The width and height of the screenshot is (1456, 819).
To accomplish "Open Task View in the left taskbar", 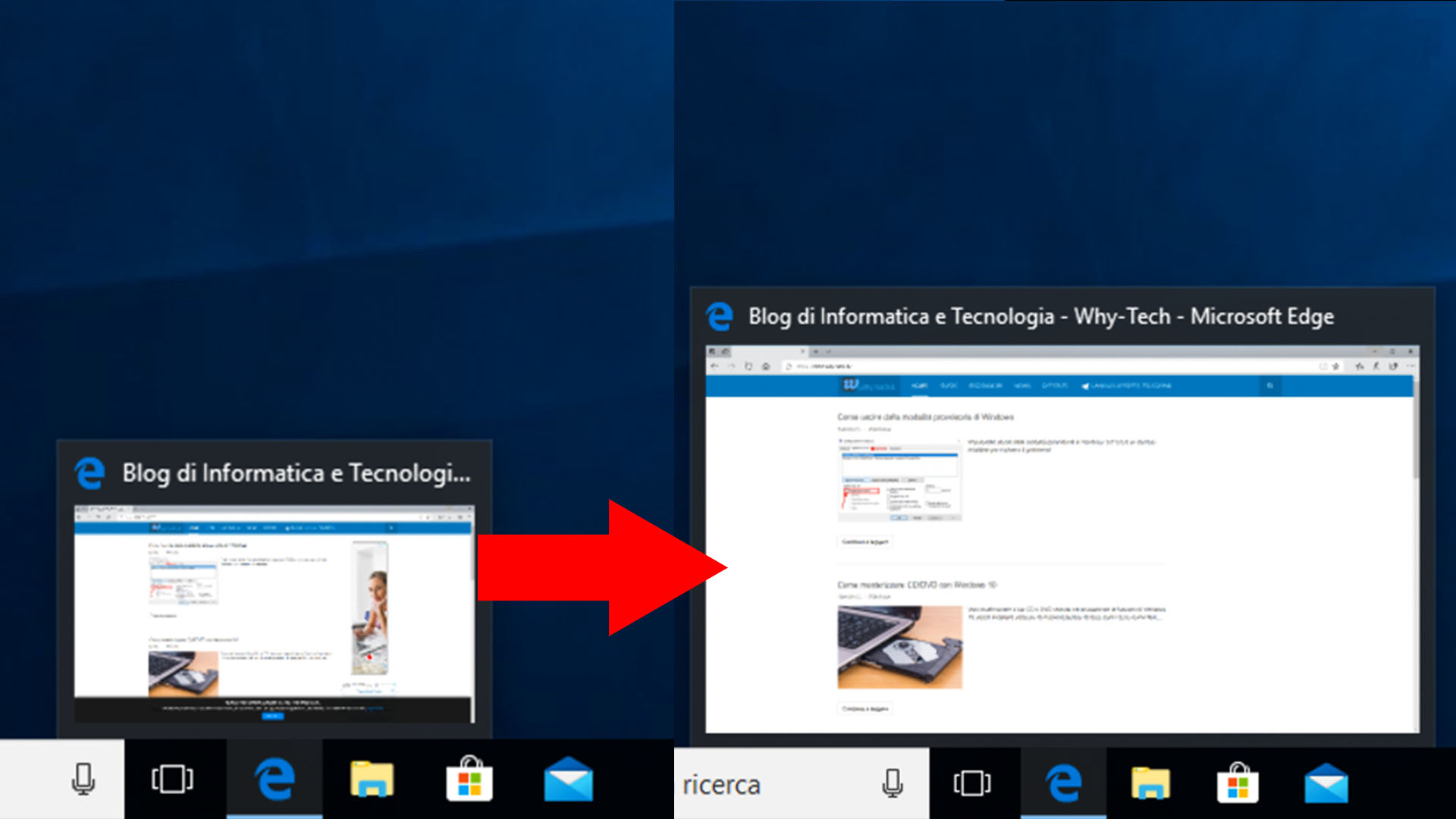I will tap(172, 779).
